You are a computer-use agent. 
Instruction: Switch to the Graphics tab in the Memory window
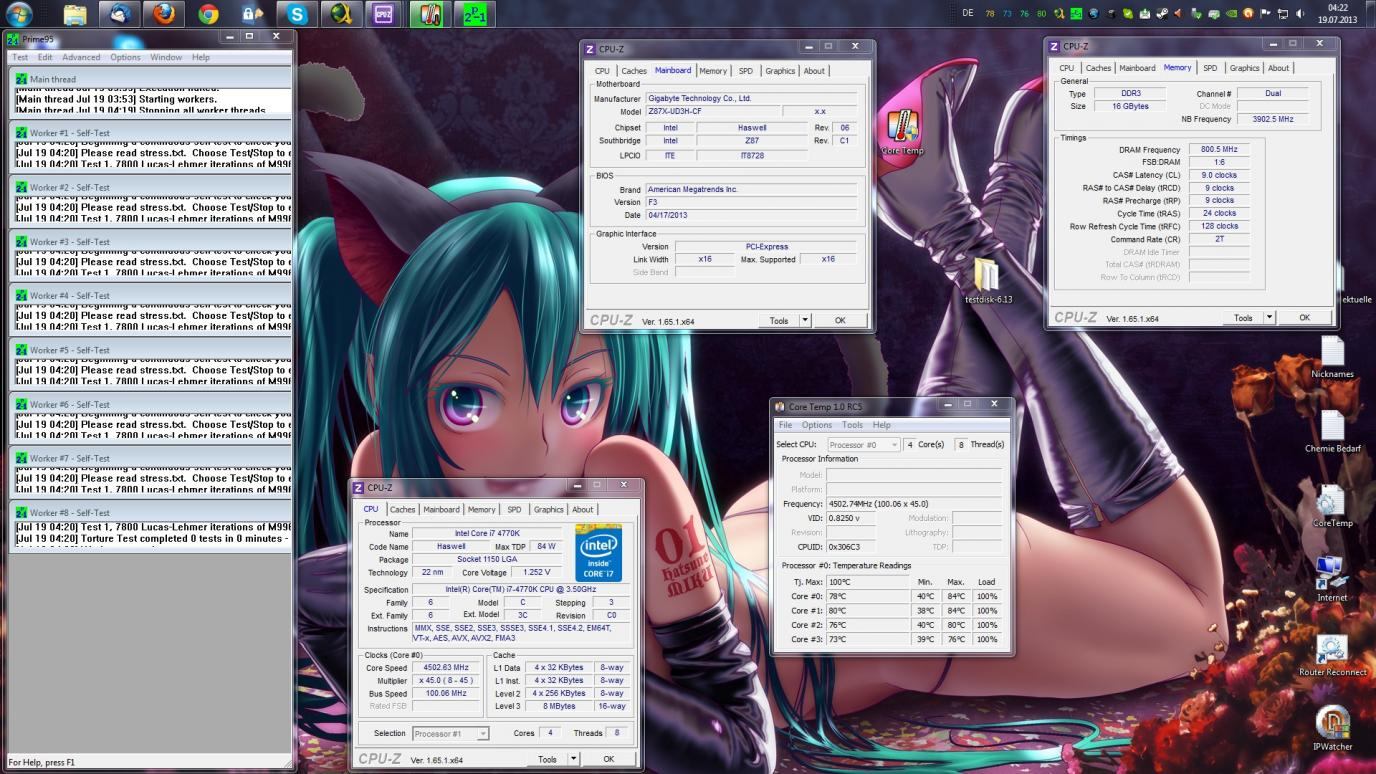(x=1244, y=68)
